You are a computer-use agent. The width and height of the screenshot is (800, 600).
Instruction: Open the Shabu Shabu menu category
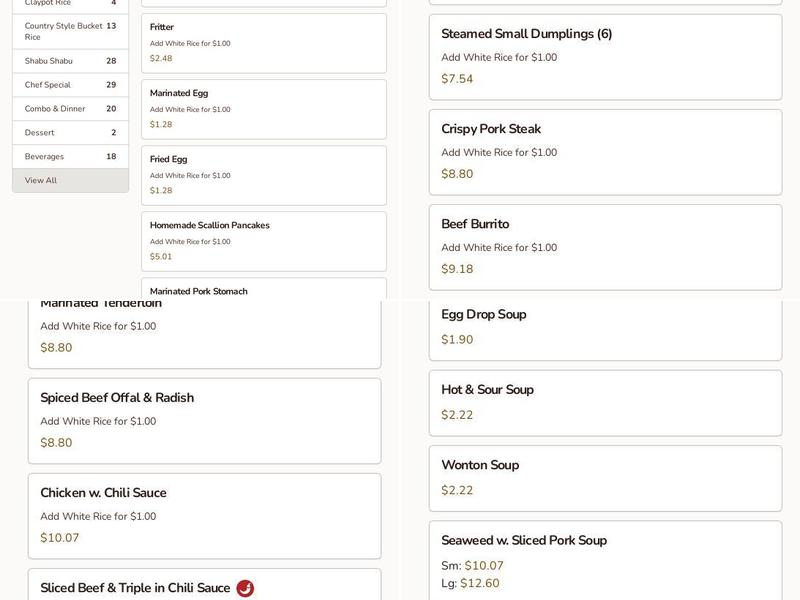coord(70,61)
